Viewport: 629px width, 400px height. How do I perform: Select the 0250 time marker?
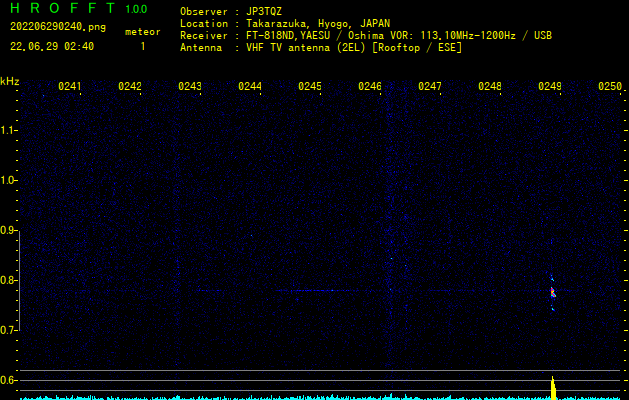coord(610,87)
